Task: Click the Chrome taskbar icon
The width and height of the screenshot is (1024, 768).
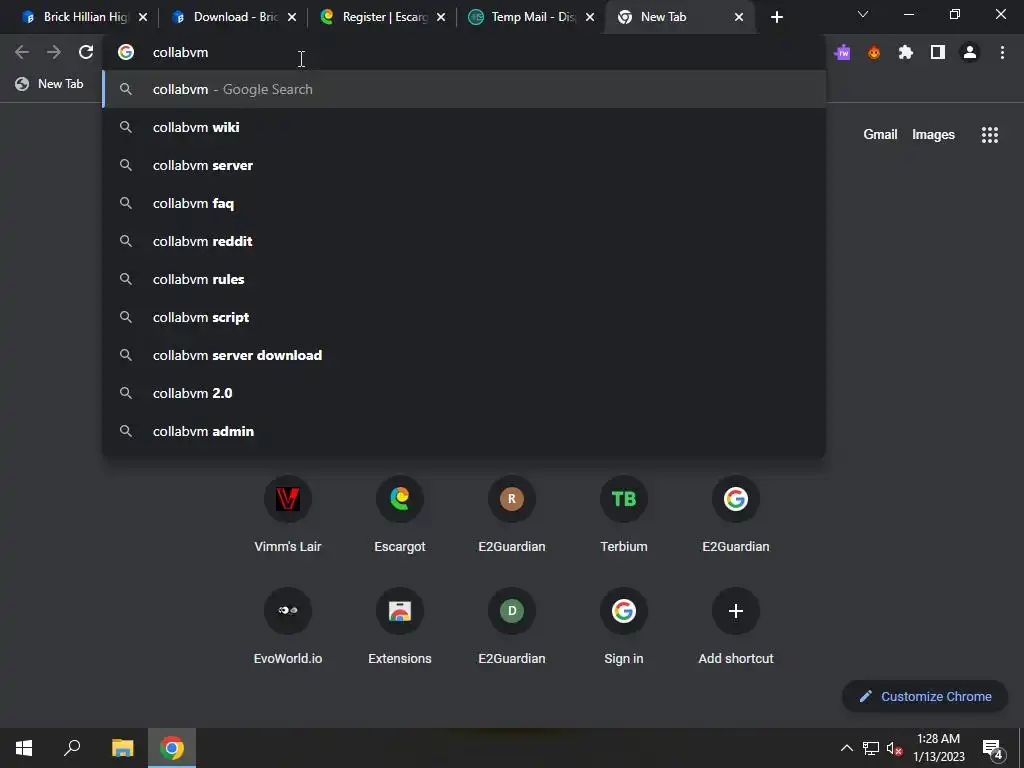Action: click(172, 748)
